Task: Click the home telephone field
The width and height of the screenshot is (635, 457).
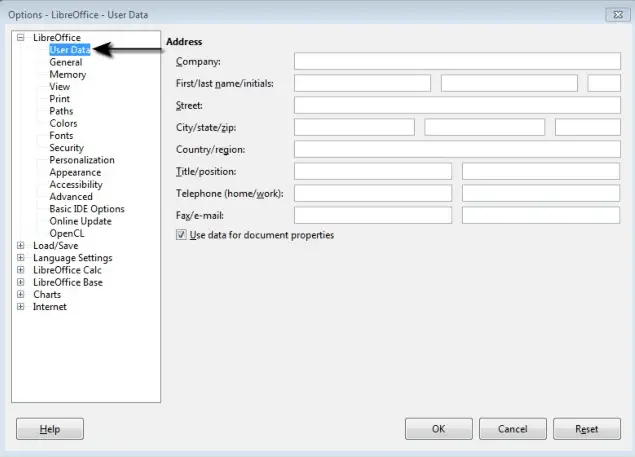Action: [373, 193]
